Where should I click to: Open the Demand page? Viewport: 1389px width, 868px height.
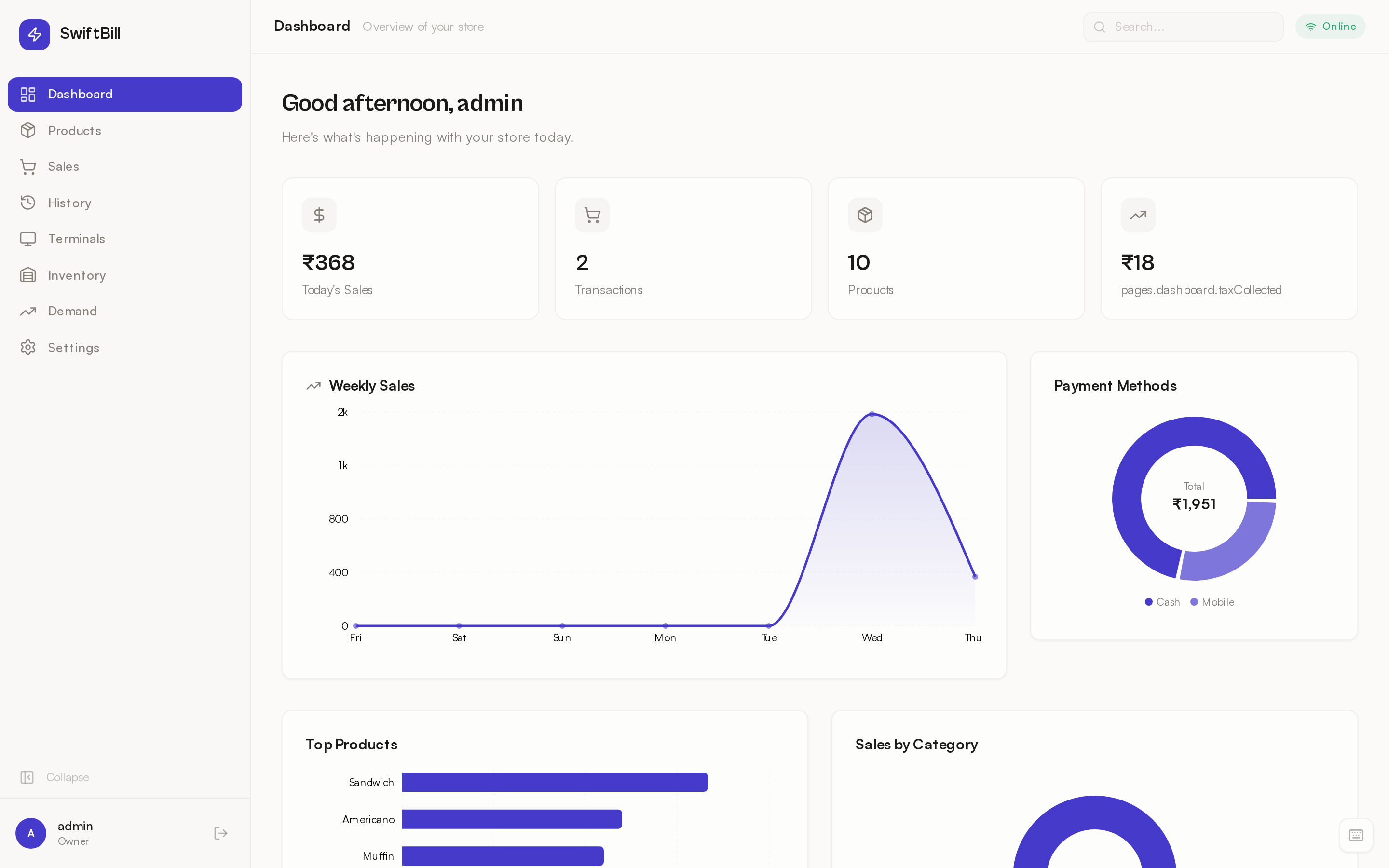click(124, 311)
